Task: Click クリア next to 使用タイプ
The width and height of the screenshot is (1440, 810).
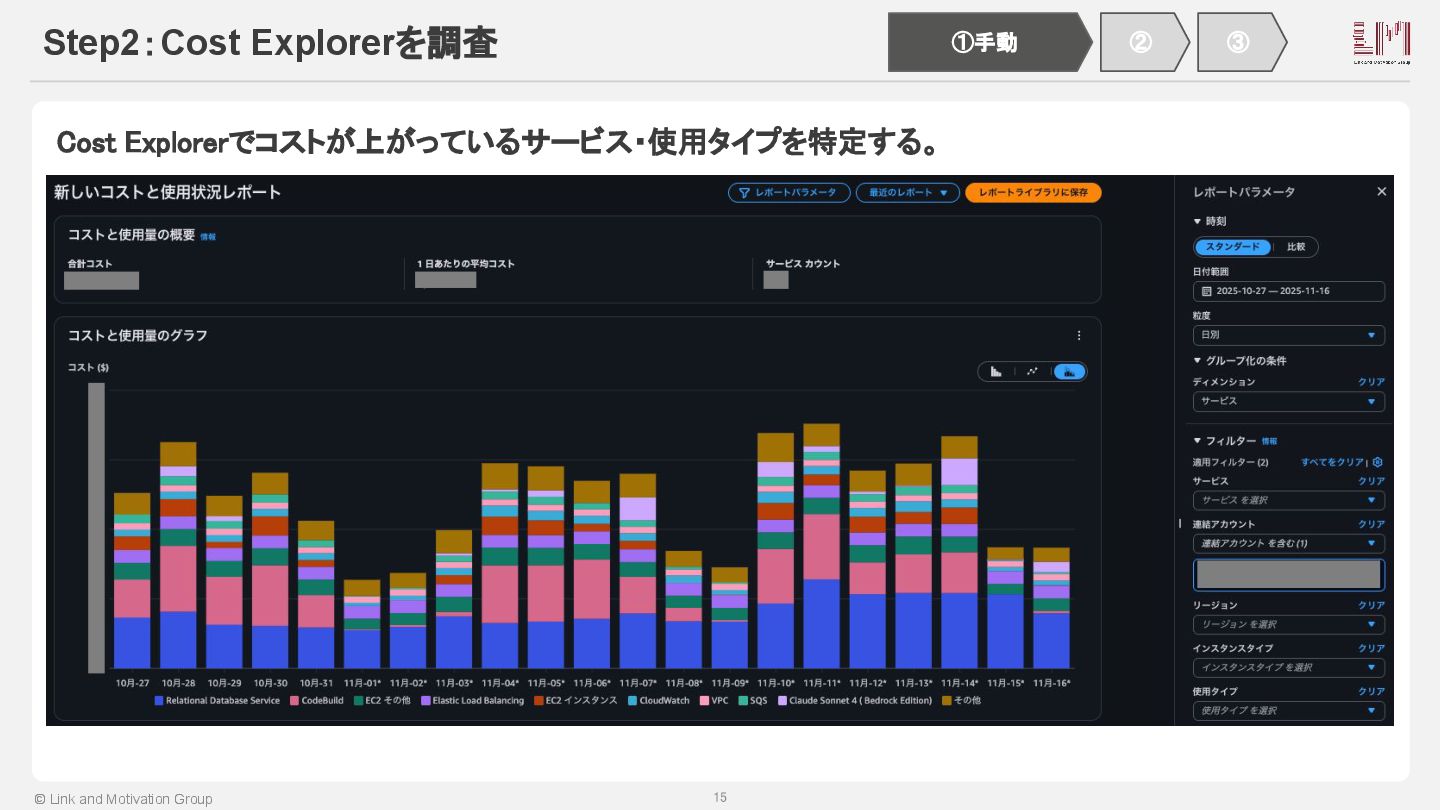Action: click(1371, 691)
